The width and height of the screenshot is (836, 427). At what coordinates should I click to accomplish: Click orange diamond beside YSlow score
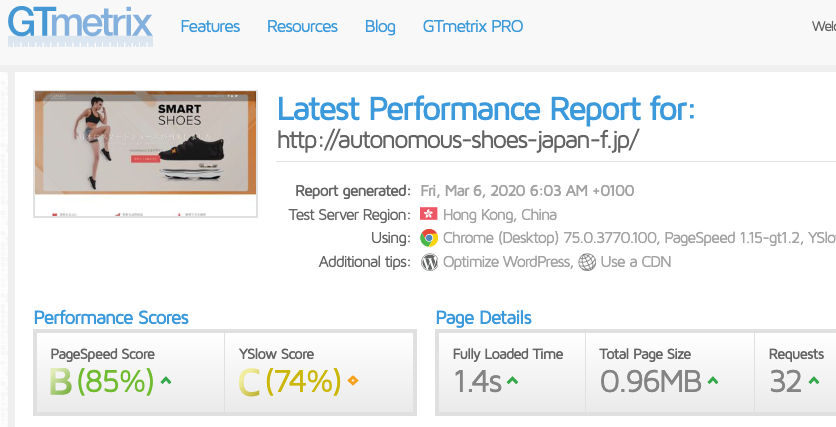tap(353, 381)
